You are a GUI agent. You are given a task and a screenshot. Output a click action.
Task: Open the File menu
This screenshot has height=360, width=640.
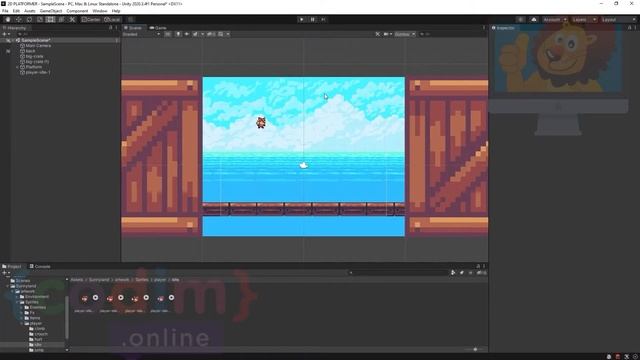point(5,11)
